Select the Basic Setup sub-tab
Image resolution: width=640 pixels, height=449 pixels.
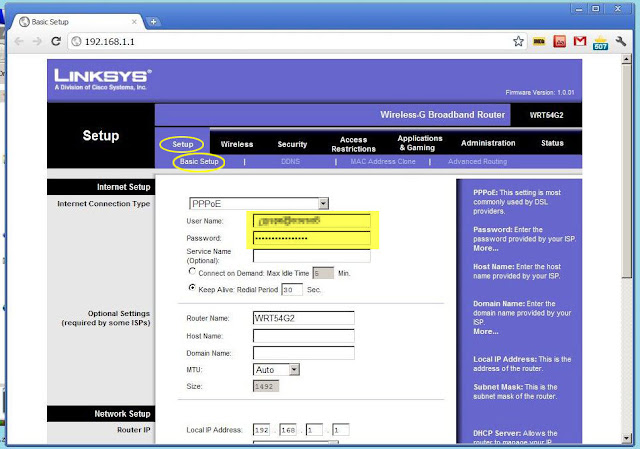[199, 162]
